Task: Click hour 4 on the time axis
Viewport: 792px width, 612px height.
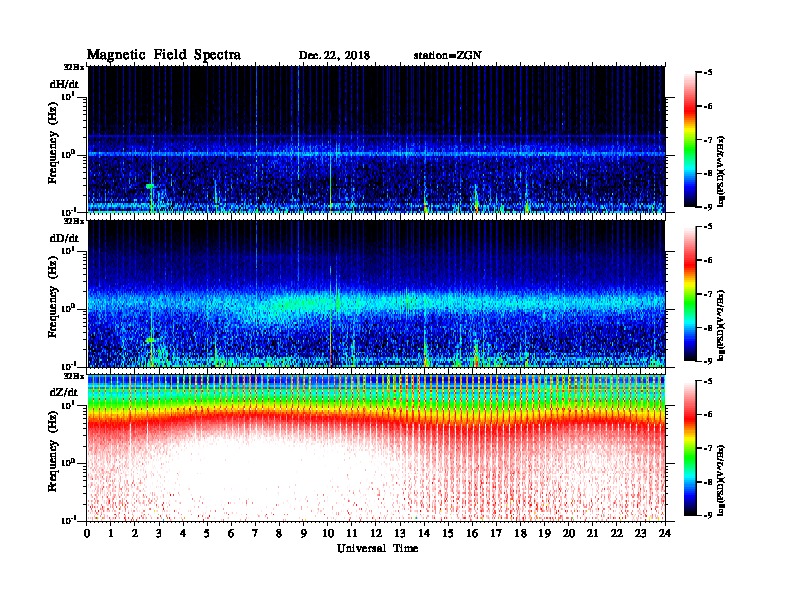Action: [x=183, y=534]
